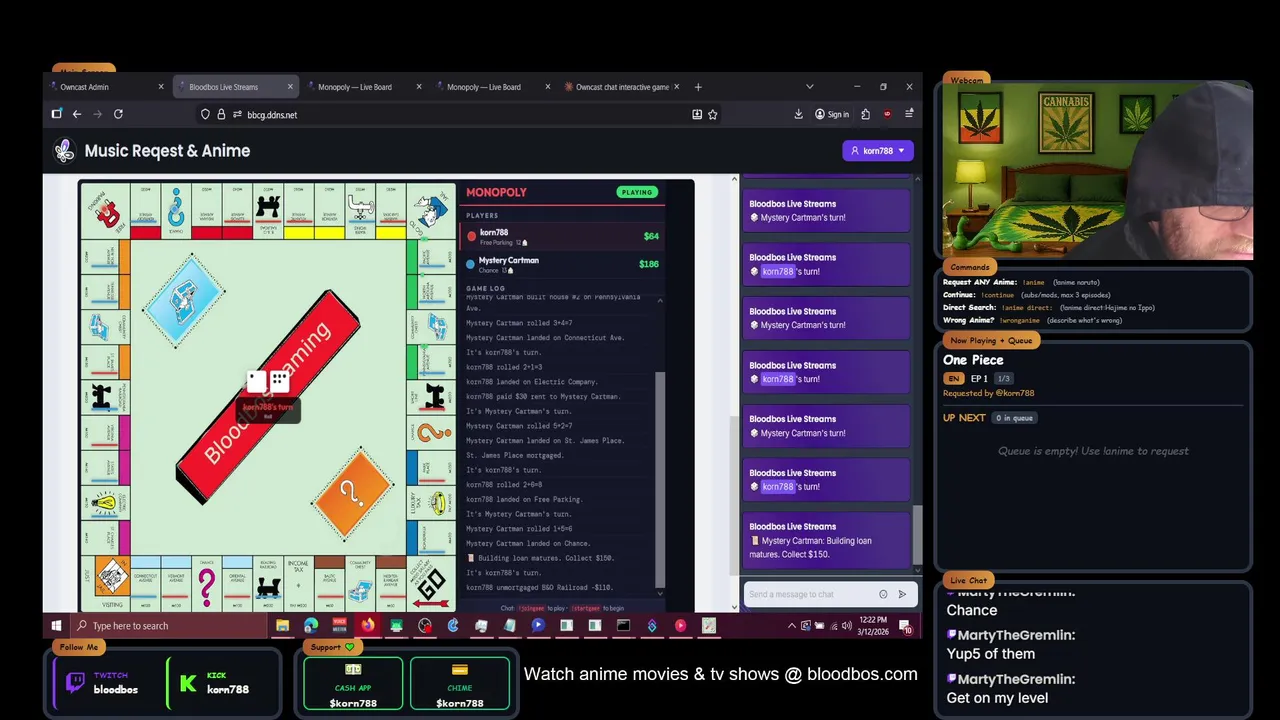This screenshot has width=1280, height=720.
Task: Click the Music Reqest & Anime logo
Action: coord(65,151)
